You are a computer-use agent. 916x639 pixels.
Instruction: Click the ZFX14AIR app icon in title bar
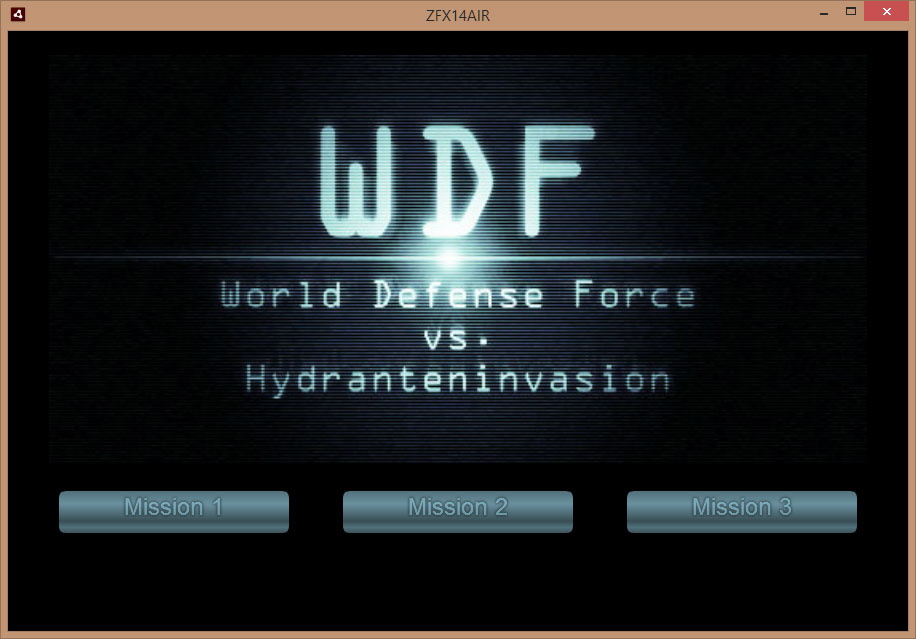coord(17,14)
